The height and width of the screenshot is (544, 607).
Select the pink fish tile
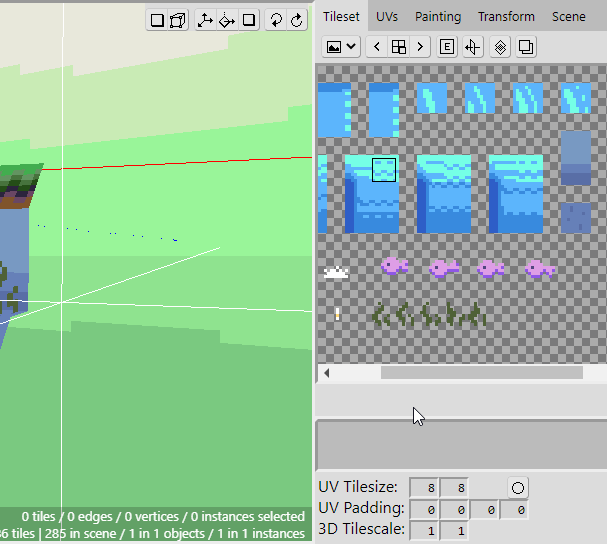[394, 266]
